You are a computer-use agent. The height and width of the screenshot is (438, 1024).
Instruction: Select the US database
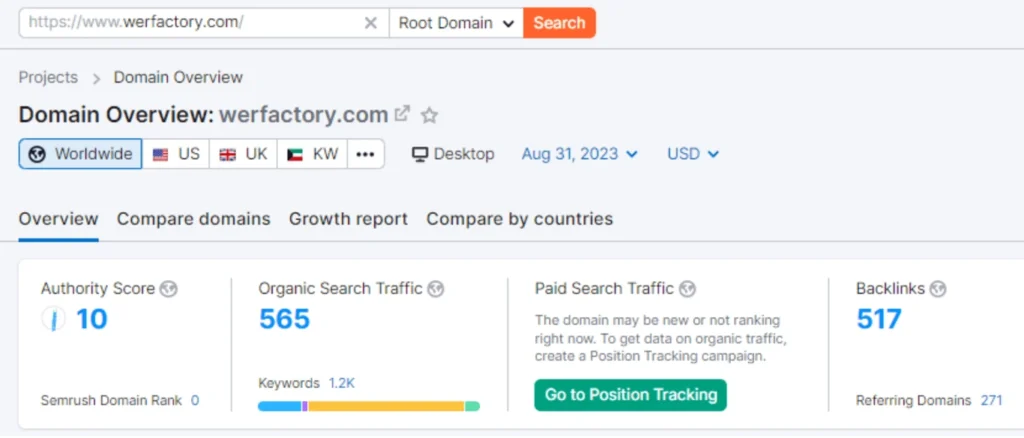point(176,154)
